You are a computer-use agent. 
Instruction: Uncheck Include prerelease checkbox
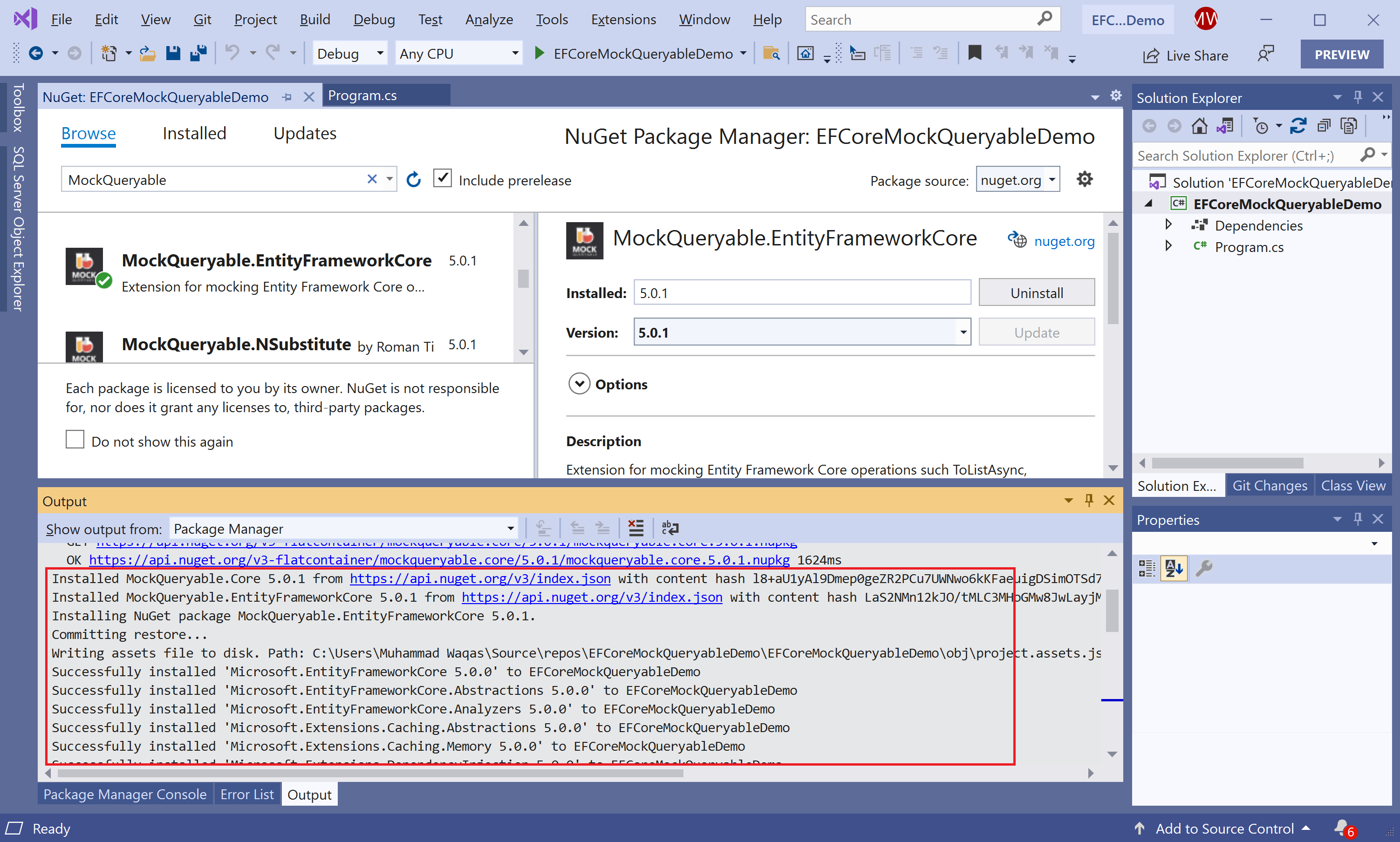click(x=443, y=179)
